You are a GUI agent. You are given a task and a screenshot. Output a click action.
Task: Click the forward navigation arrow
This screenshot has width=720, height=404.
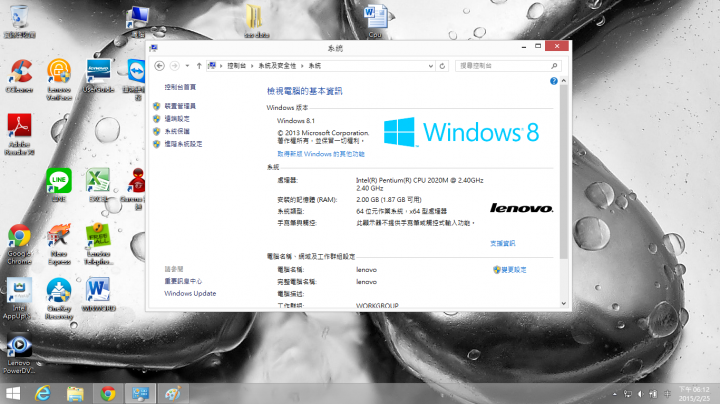[x=174, y=66]
